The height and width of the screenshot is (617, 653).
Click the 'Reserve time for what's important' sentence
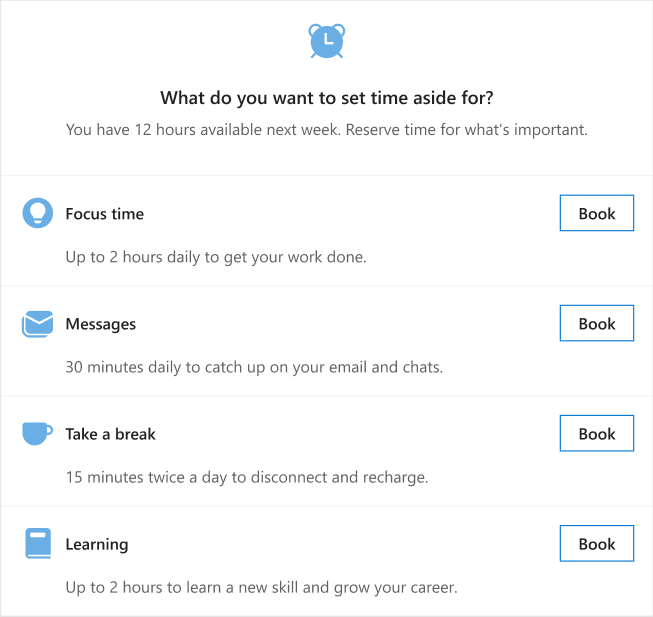tap(467, 129)
